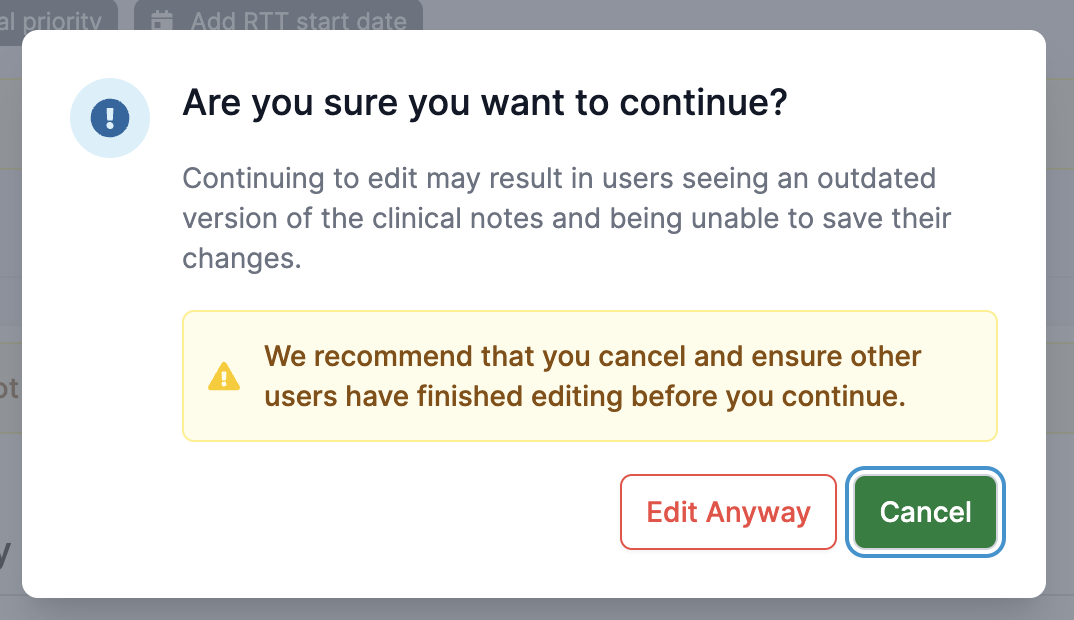Screen dimensions: 1074x620
Task: Click the paragraph about outdated clinical notes
Action: coord(566,218)
